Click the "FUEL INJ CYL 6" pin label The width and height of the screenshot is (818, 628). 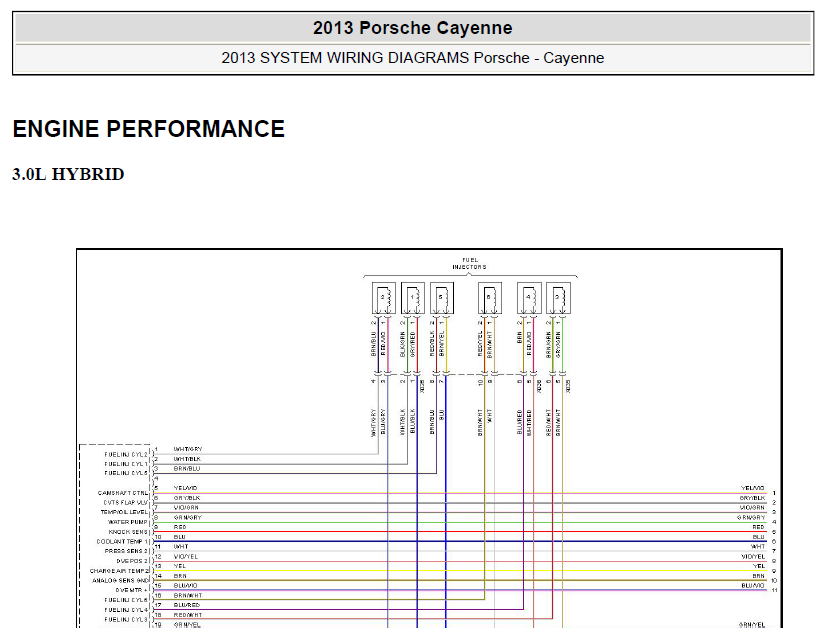click(126, 600)
